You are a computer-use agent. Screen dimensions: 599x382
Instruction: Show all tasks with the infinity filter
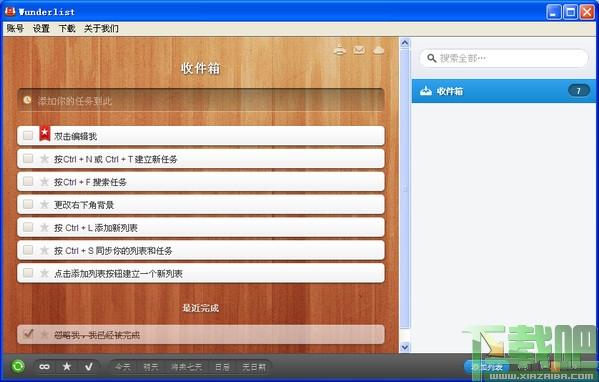coord(44,367)
